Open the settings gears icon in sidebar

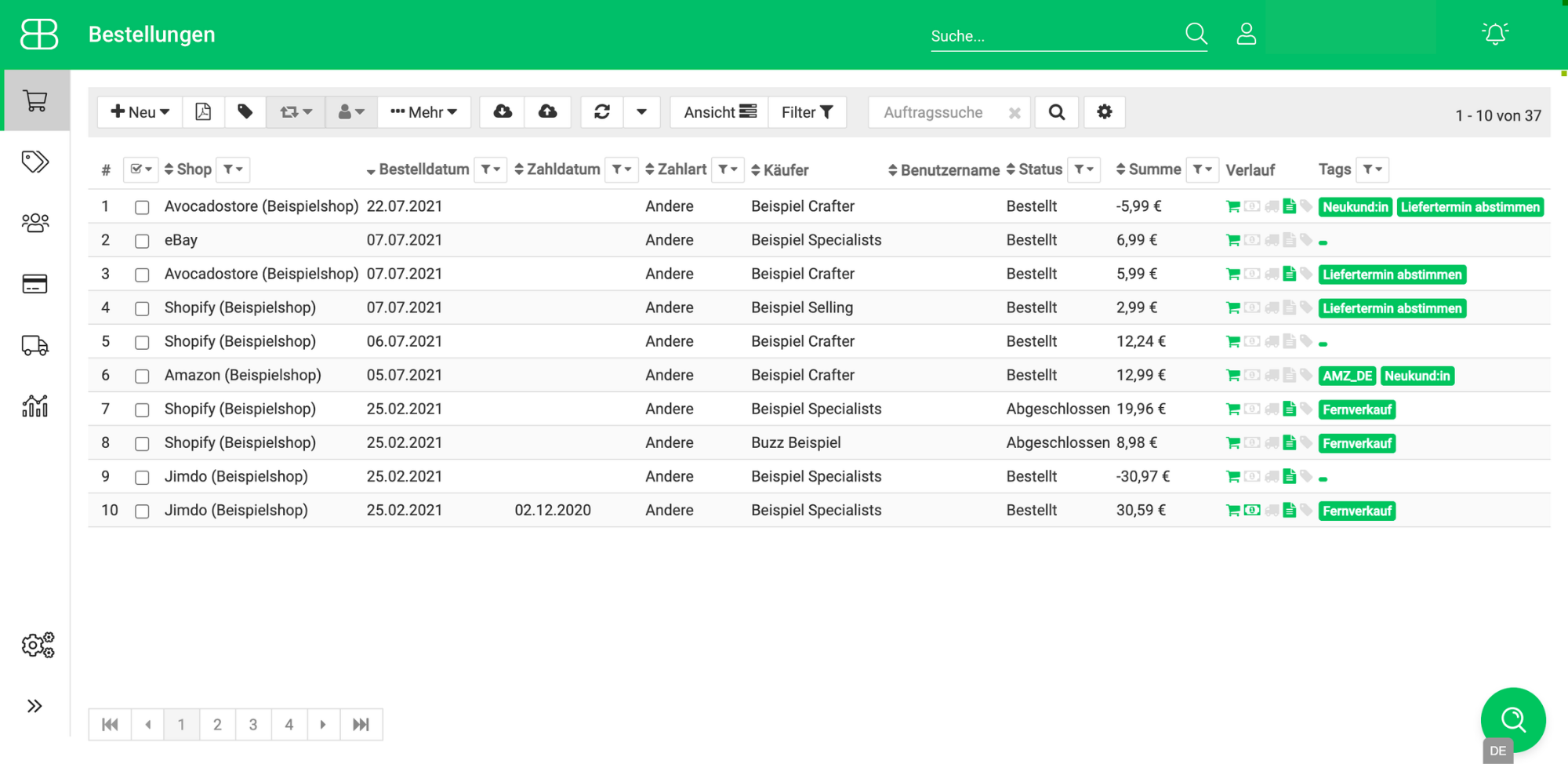38,645
